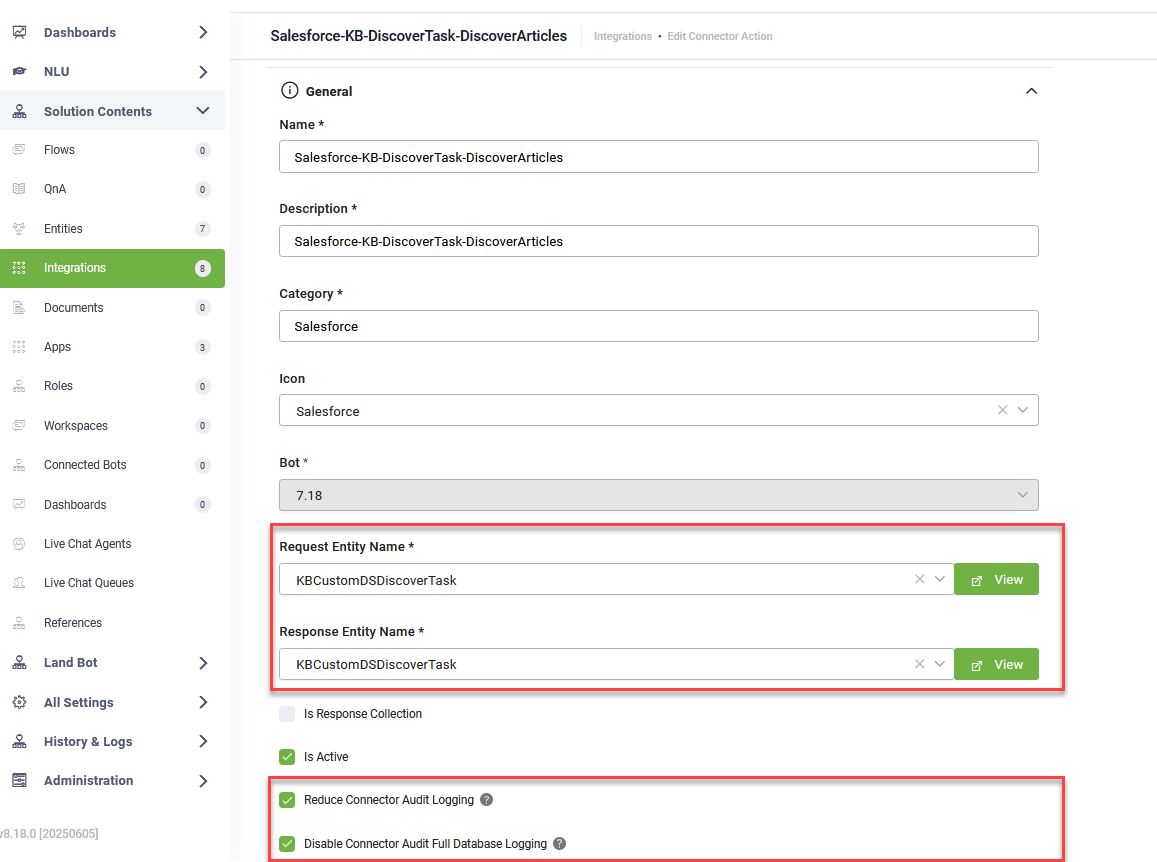Go to Integrations breadcrumb link

623,36
